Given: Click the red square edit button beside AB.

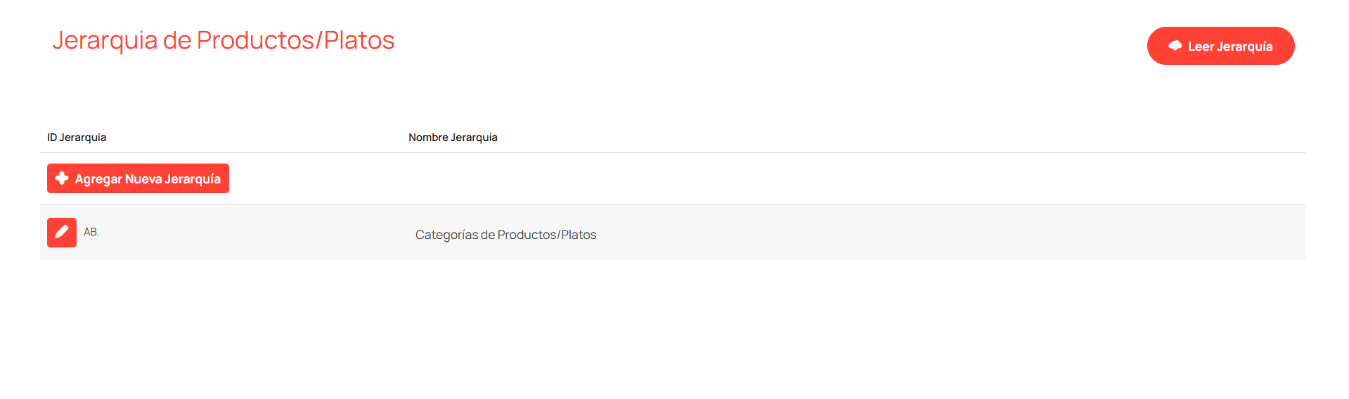Looking at the screenshot, I should tap(62, 232).
